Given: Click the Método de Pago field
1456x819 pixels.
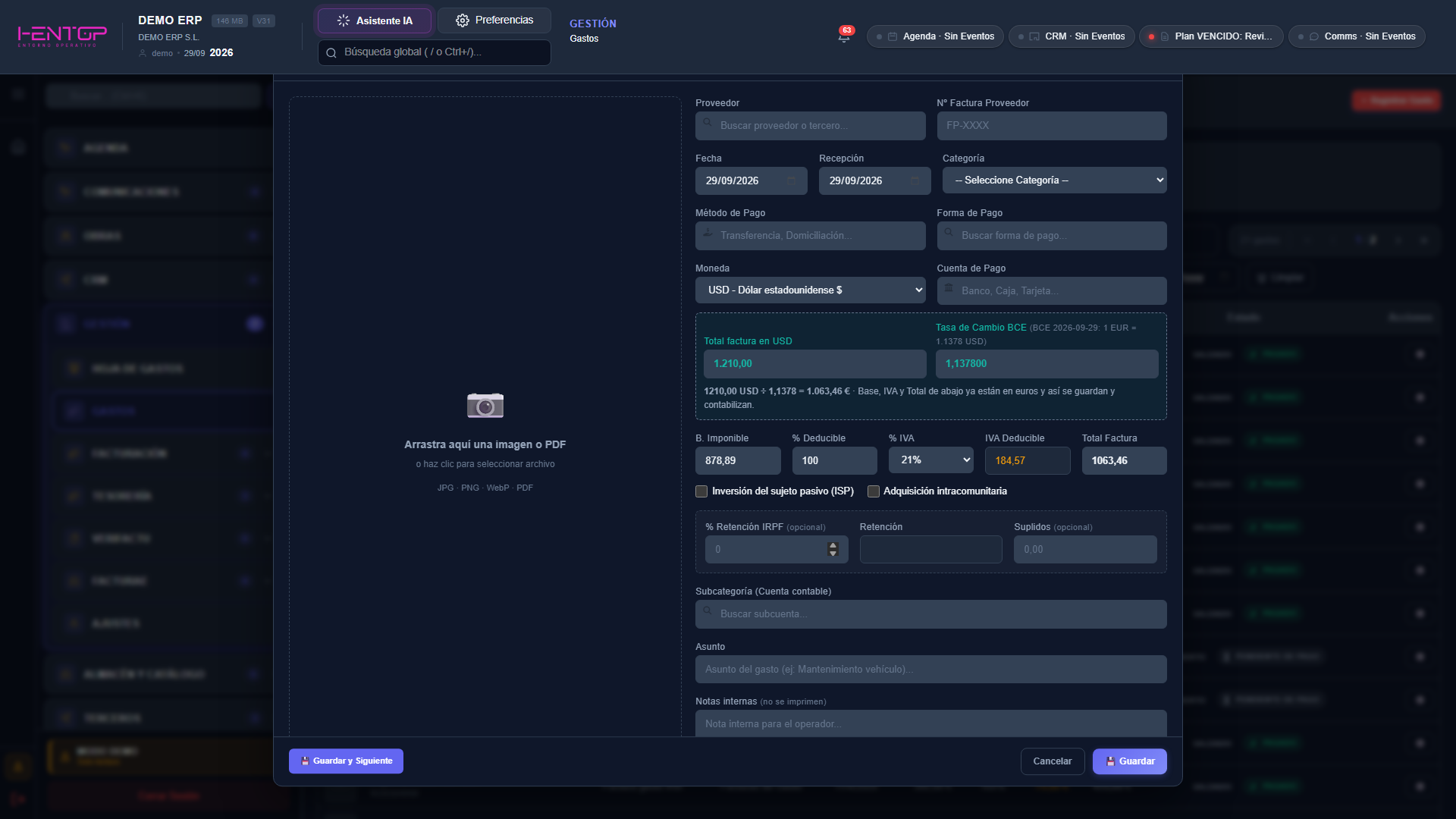Looking at the screenshot, I should click(x=811, y=236).
